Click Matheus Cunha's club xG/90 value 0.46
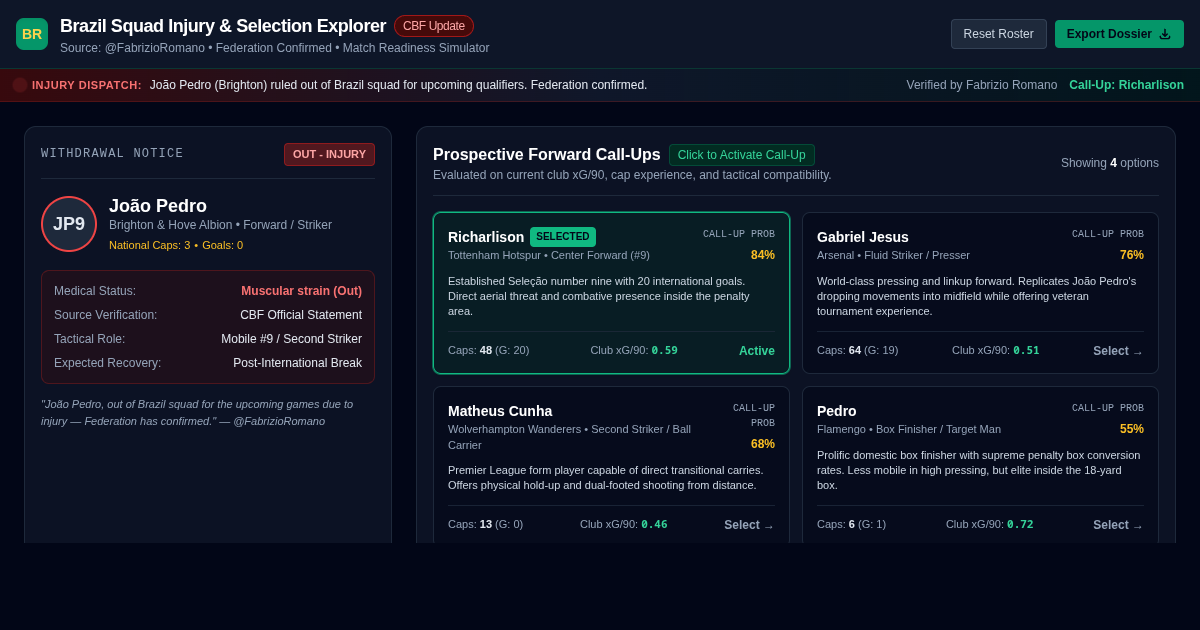Viewport: 1200px width, 630px height. (x=654, y=525)
